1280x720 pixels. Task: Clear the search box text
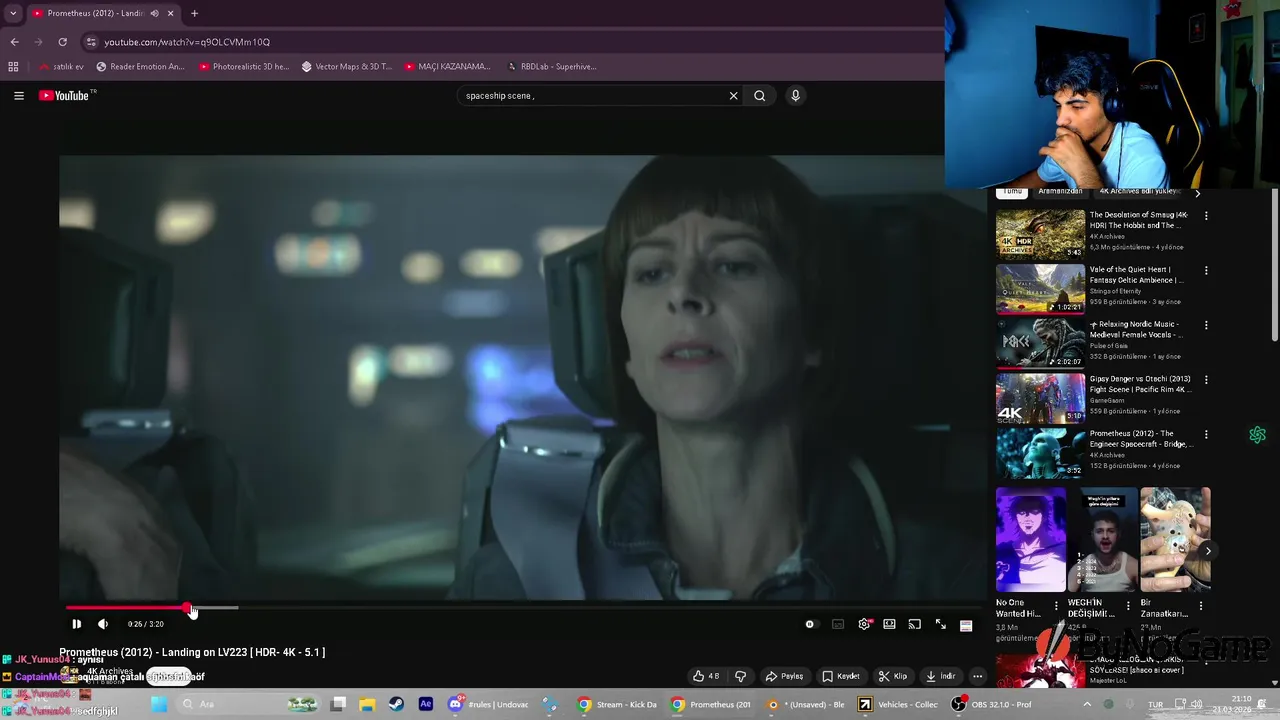pyautogui.click(x=733, y=96)
